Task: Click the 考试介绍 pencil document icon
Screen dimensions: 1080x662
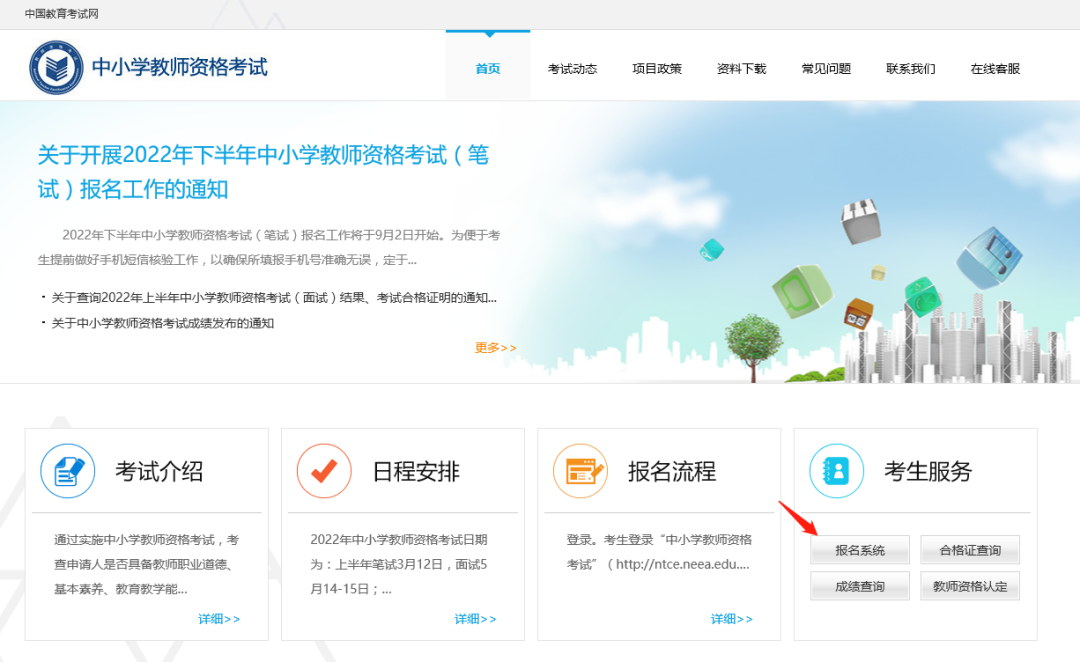Action: pyautogui.click(x=67, y=470)
